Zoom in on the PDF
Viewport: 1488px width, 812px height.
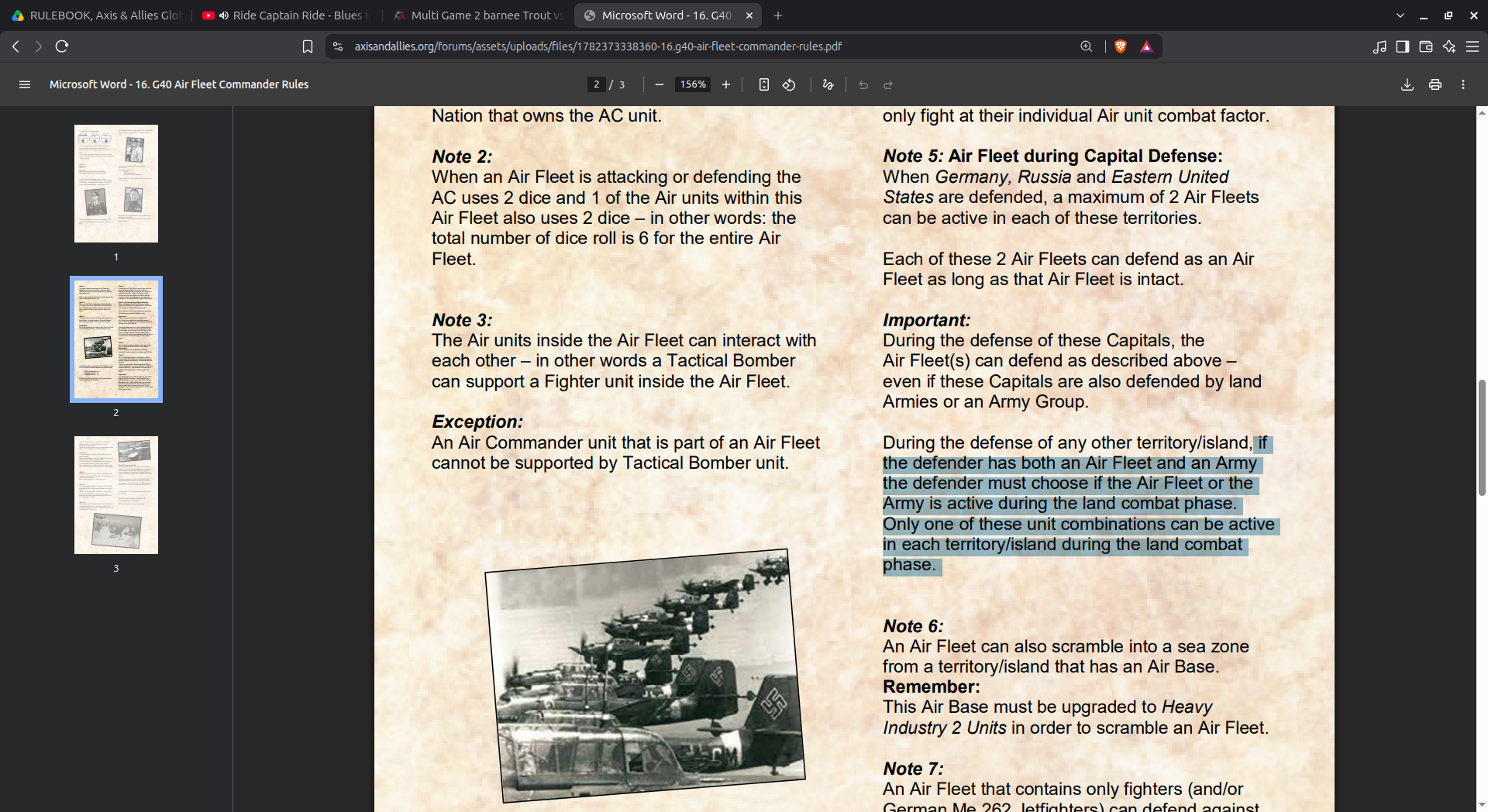tap(726, 84)
